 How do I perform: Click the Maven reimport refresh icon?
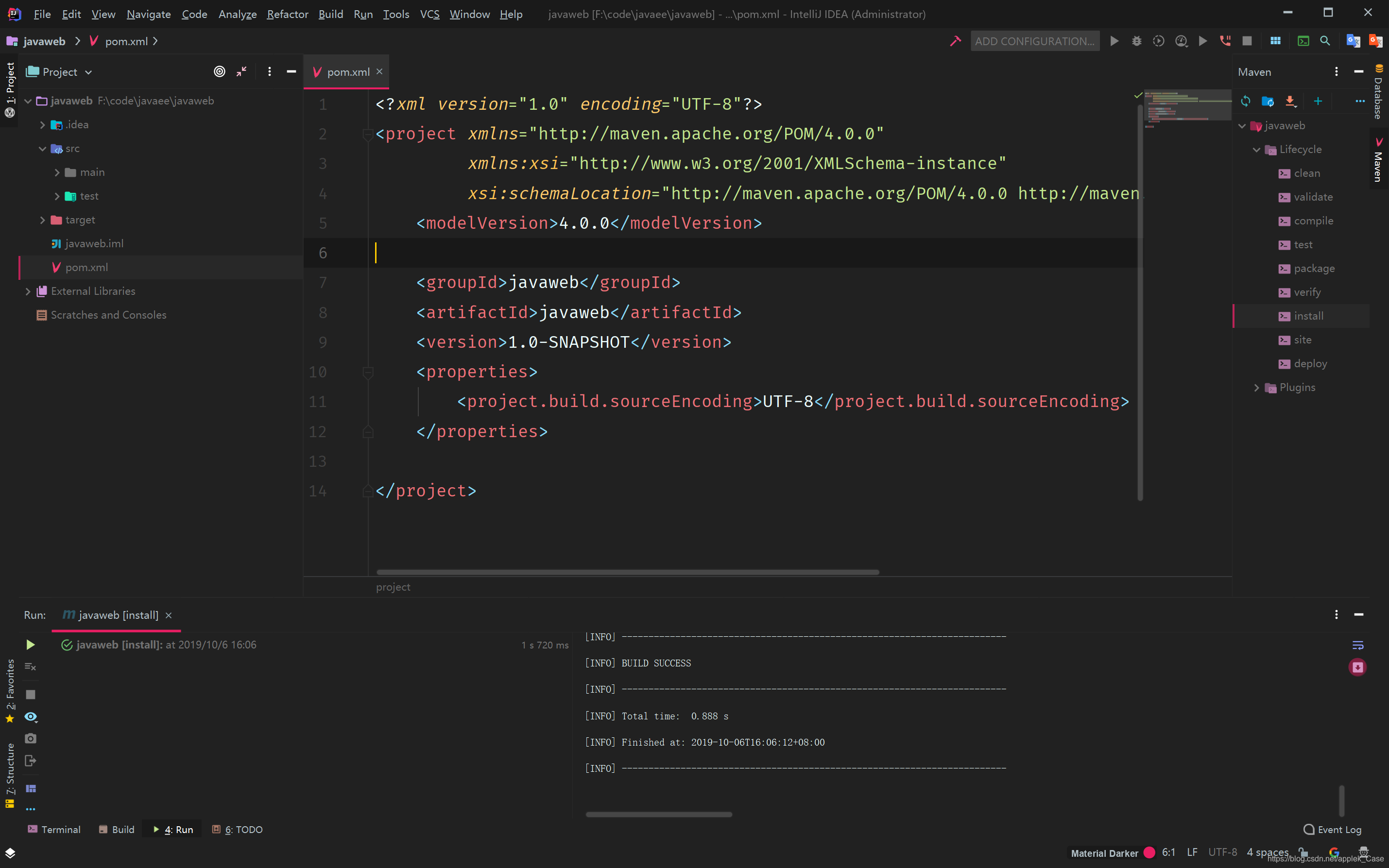coord(1245,101)
